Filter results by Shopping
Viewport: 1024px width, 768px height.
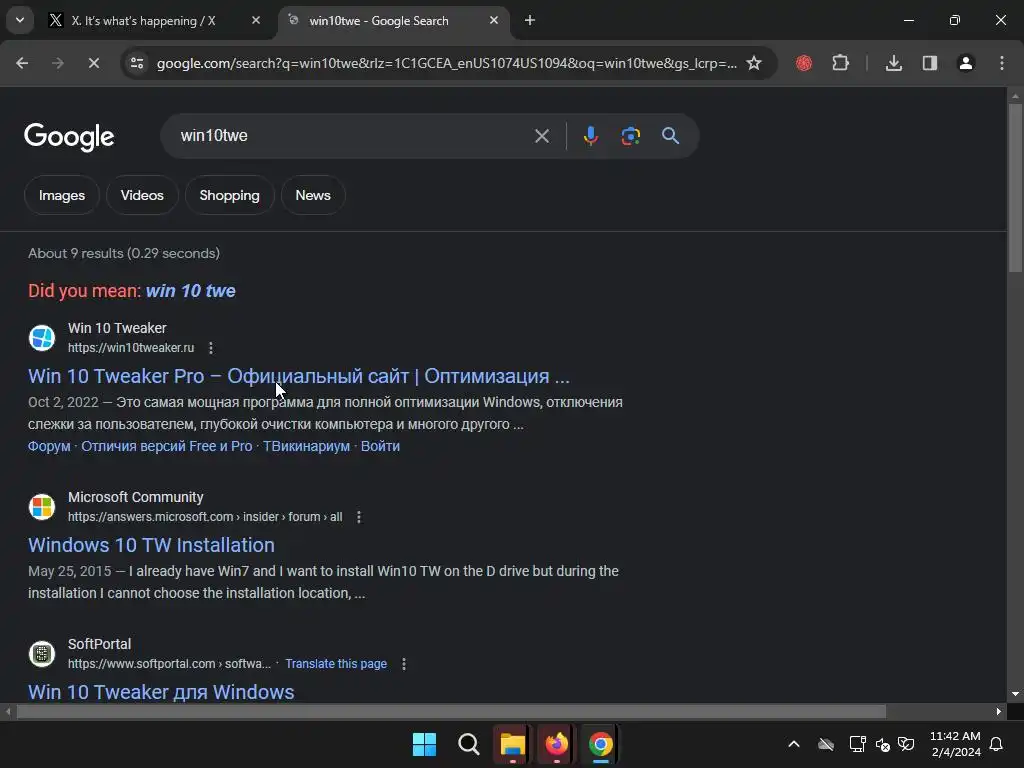tap(229, 195)
